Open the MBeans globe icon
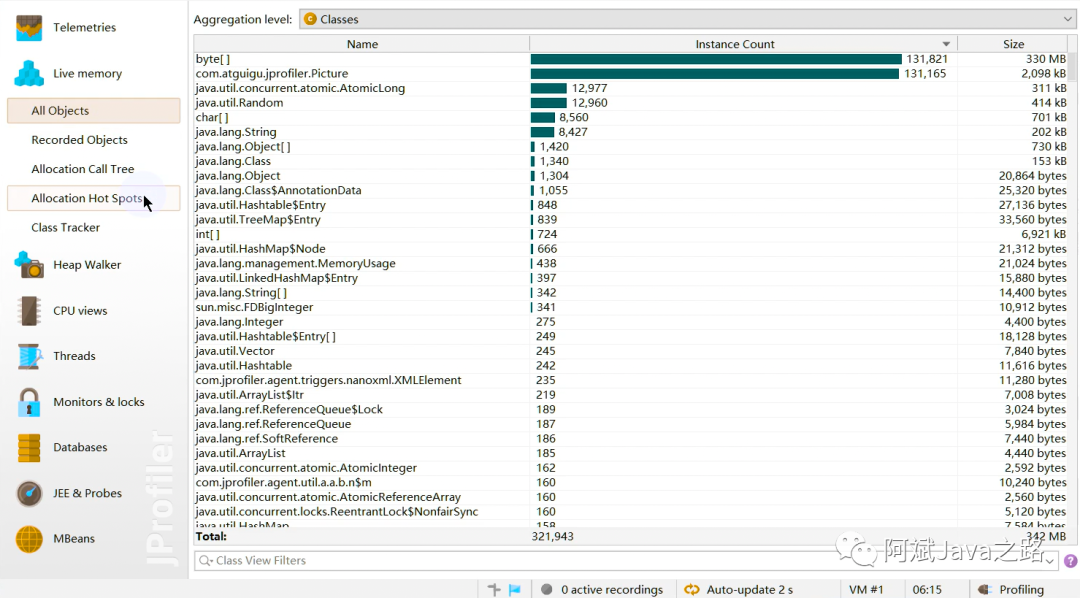This screenshot has height=598, width=1080. pos(29,539)
